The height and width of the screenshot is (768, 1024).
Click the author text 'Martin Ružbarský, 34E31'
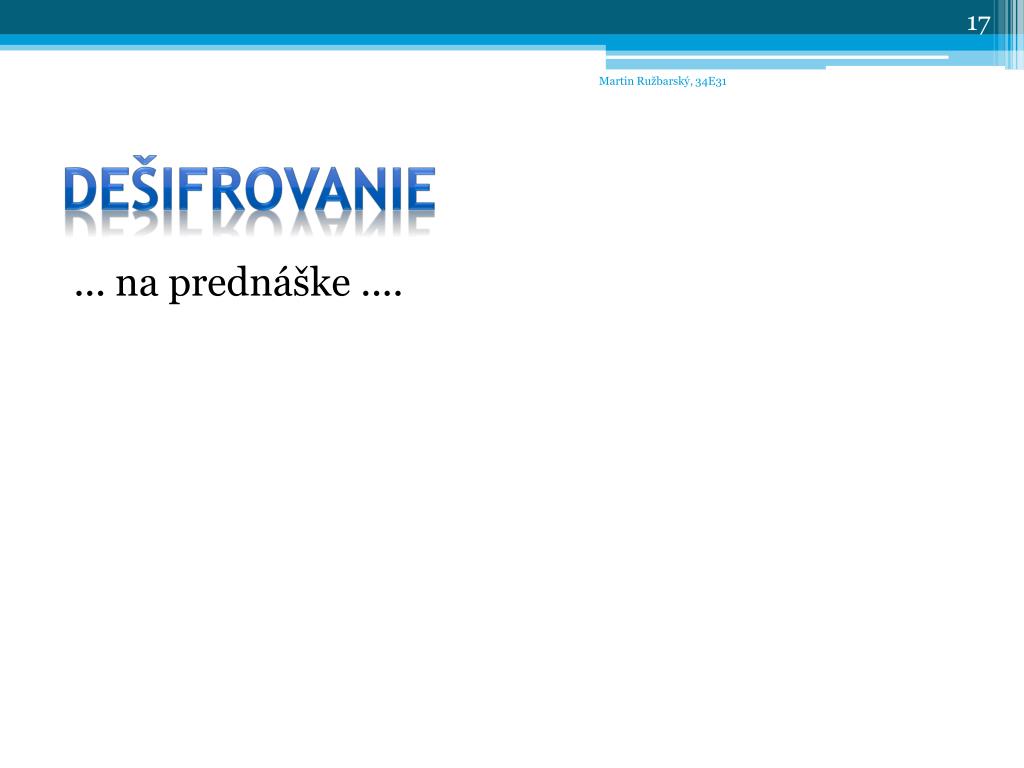(662, 82)
